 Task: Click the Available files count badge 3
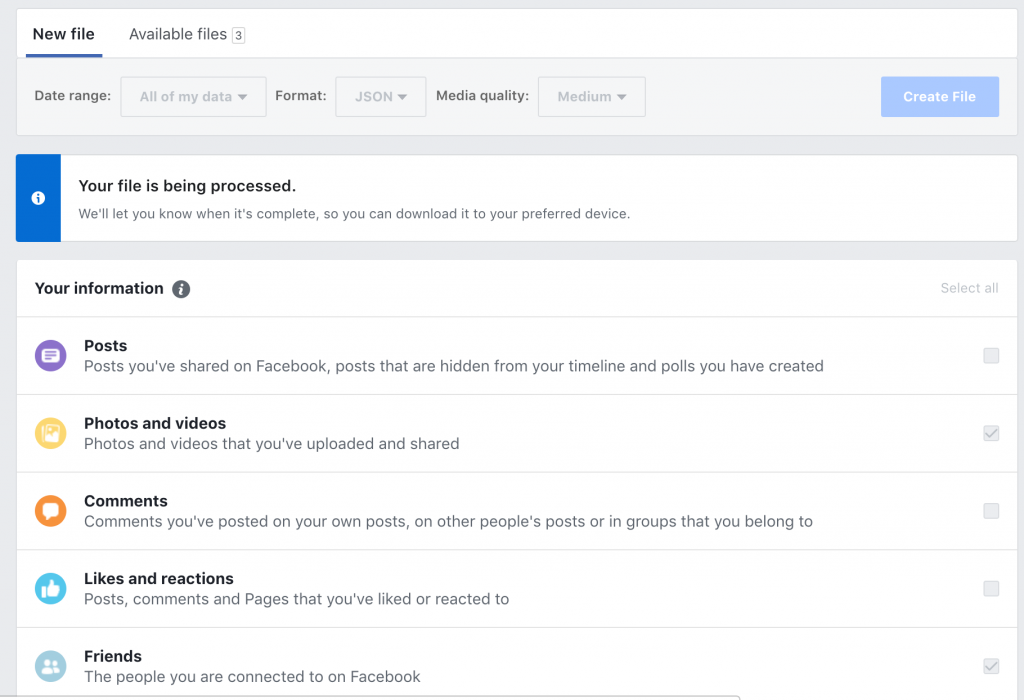coord(238,35)
